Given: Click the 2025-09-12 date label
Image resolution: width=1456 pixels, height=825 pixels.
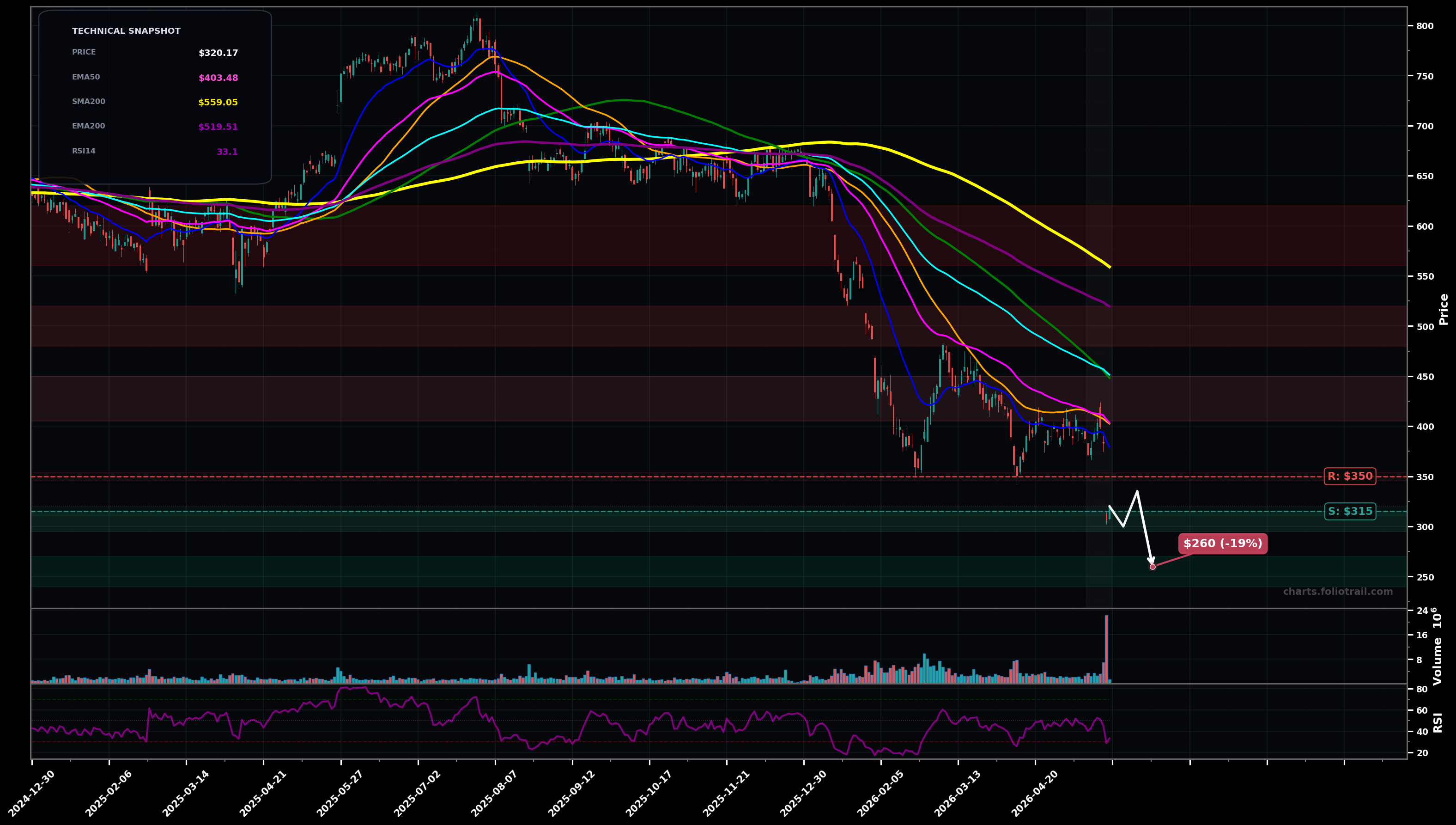Looking at the screenshot, I should (571, 793).
